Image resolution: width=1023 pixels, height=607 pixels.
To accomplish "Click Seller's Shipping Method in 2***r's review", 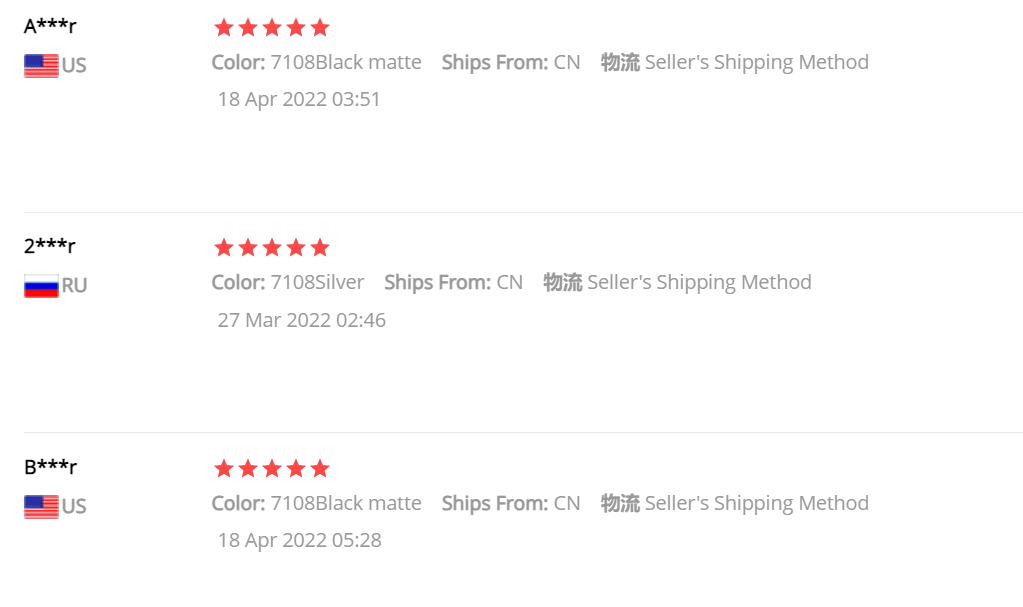I will tap(699, 282).
